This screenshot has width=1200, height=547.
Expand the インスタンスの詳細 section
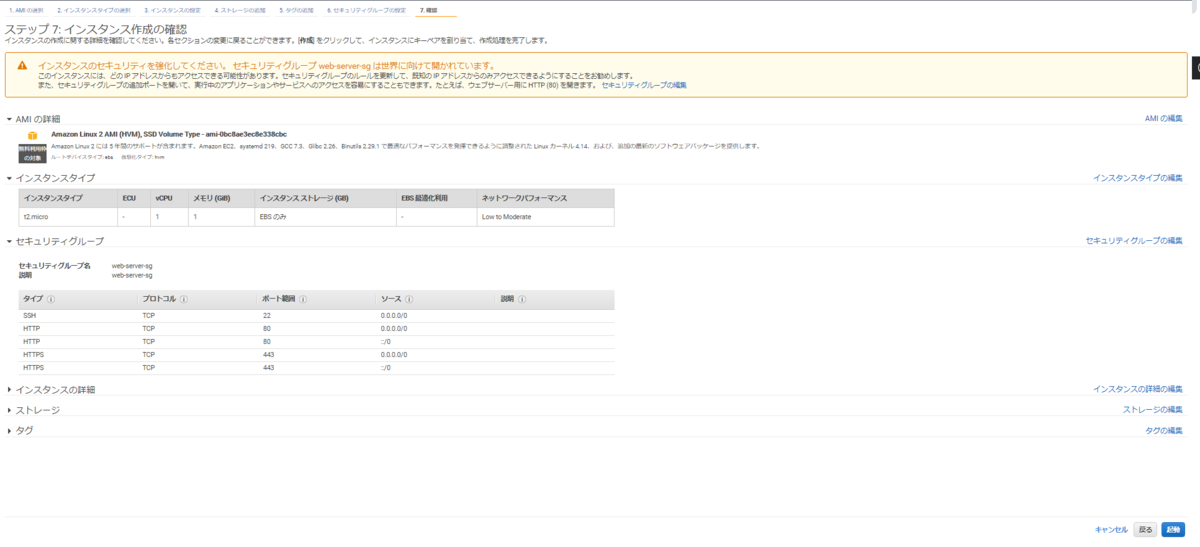(10, 389)
